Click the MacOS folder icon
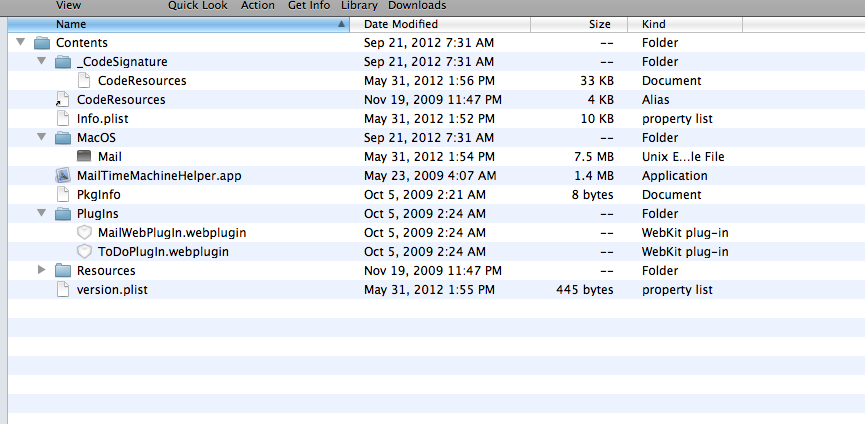Image resolution: width=865 pixels, height=424 pixels. (63, 138)
